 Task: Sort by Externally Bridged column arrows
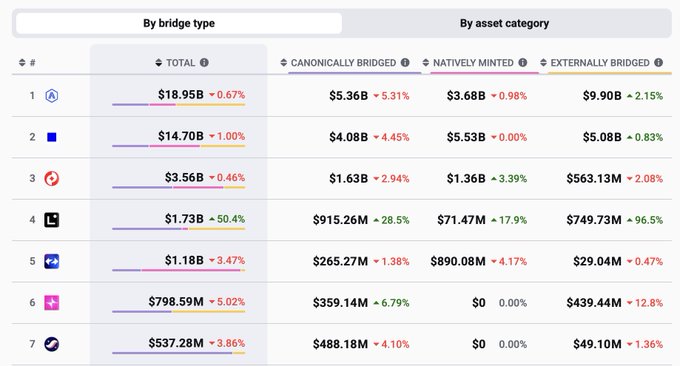543,62
